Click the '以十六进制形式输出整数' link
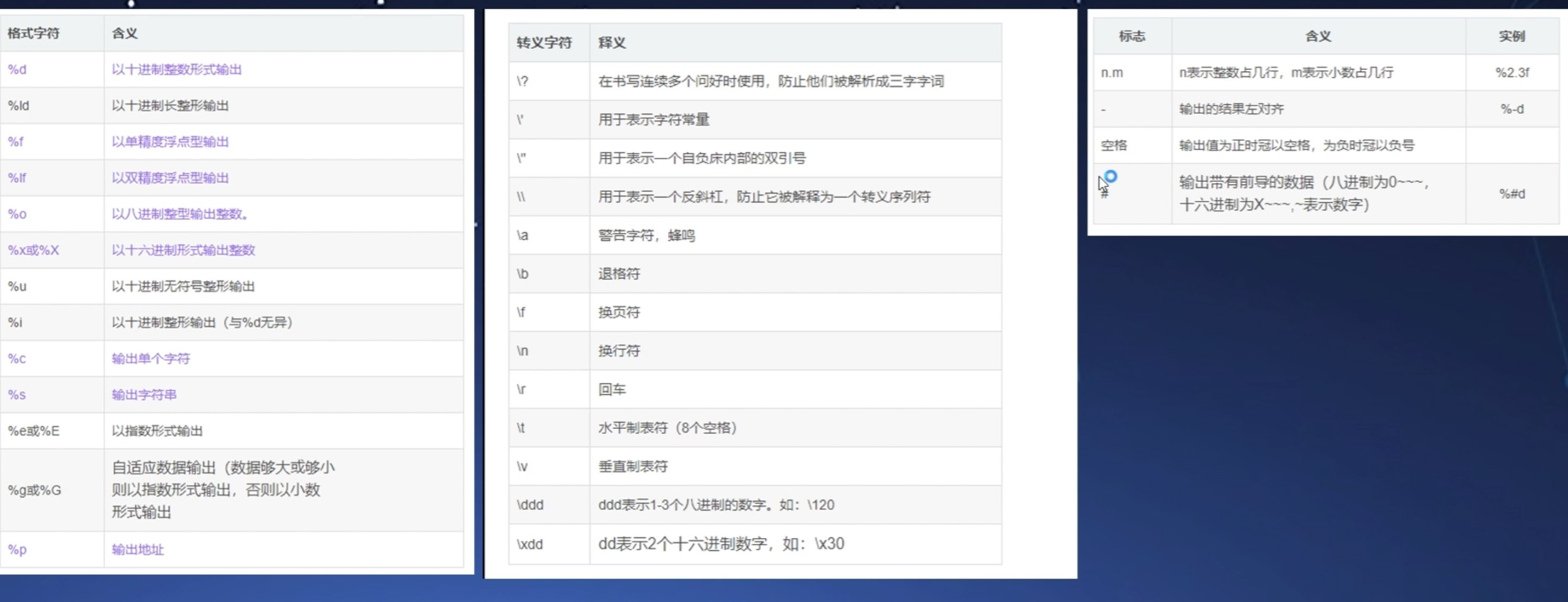Image resolution: width=1568 pixels, height=602 pixels. [x=183, y=250]
